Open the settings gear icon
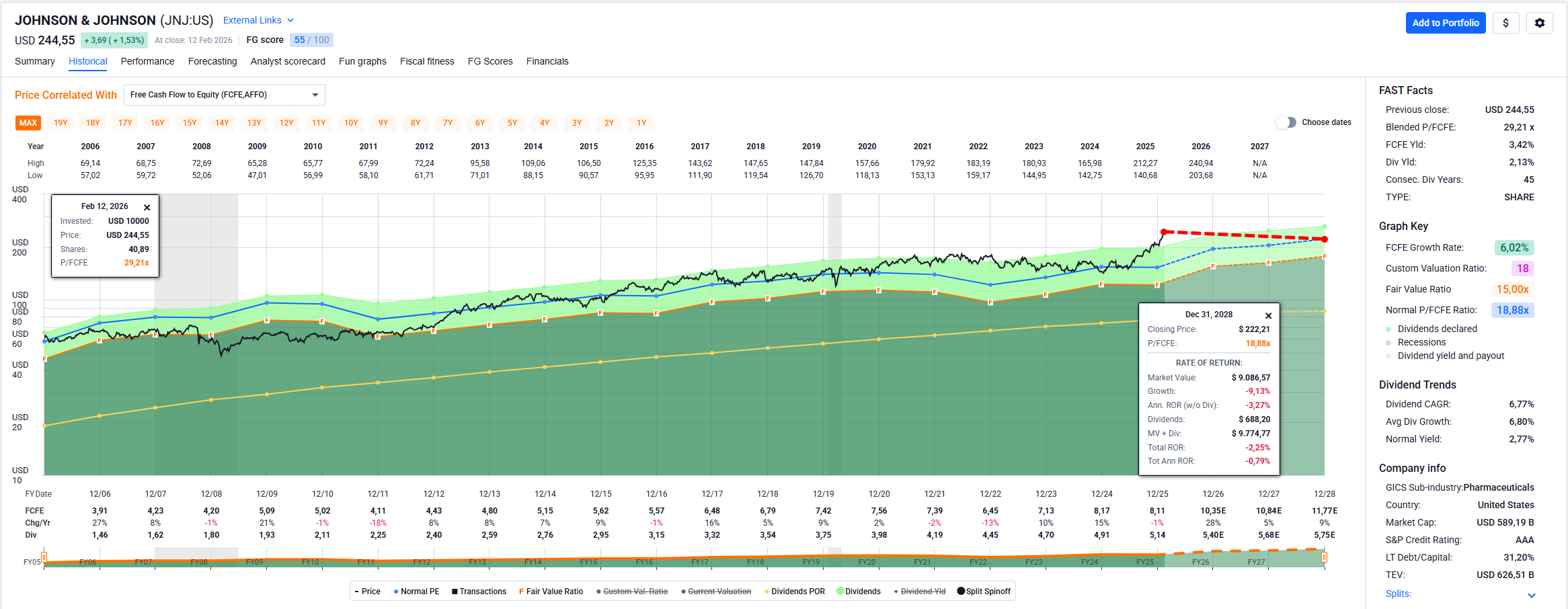The width and height of the screenshot is (1568, 609). point(1539,23)
